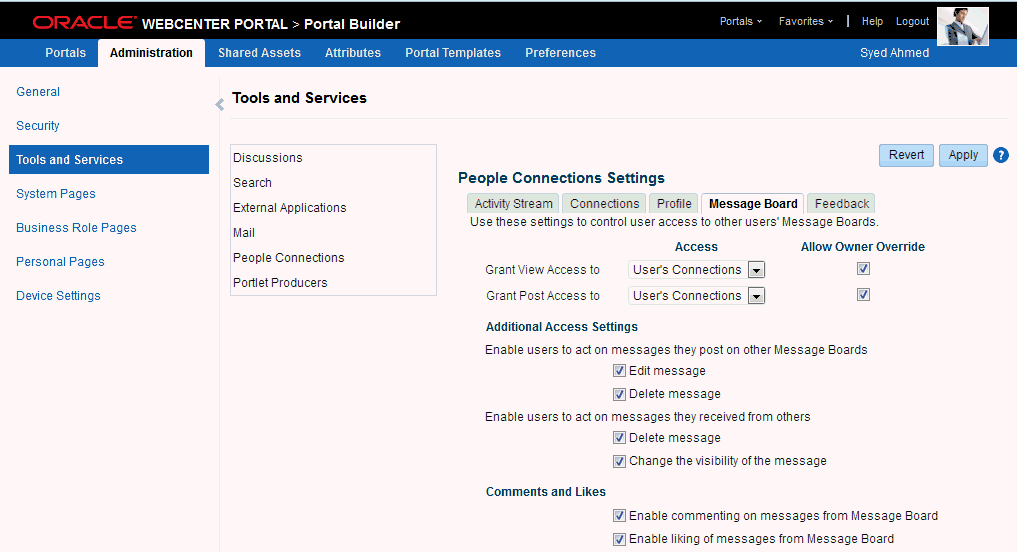
Task: Toggle Change the visibility of the message
Action: [x=619, y=461]
